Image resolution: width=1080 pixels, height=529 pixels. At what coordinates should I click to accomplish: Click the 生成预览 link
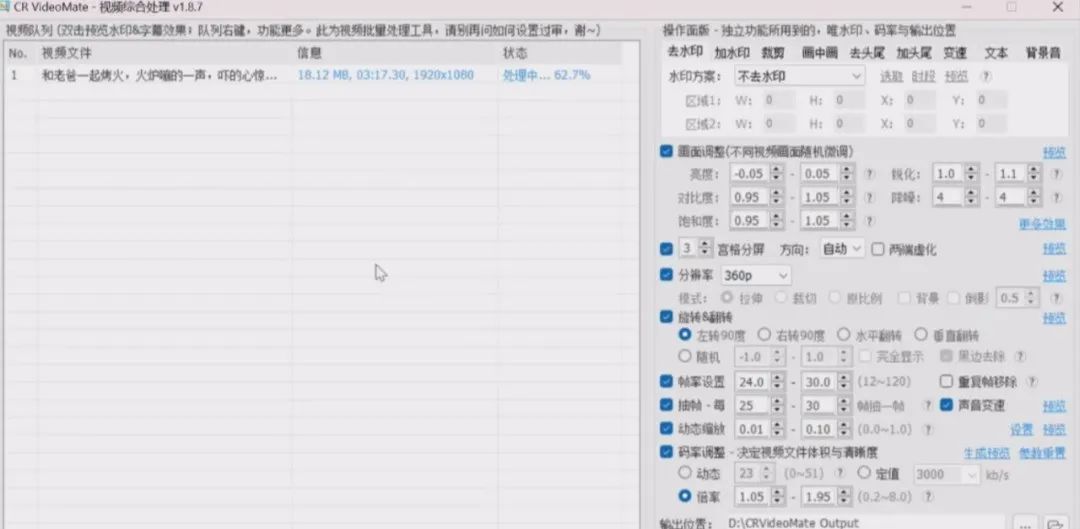pyautogui.click(x=986, y=453)
